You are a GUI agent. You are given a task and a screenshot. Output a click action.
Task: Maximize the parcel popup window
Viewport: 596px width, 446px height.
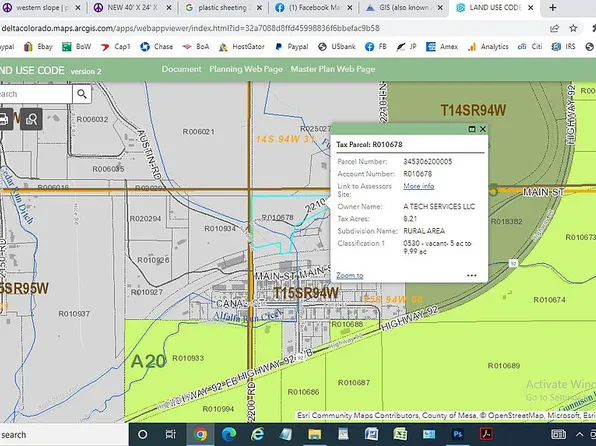tap(472, 129)
